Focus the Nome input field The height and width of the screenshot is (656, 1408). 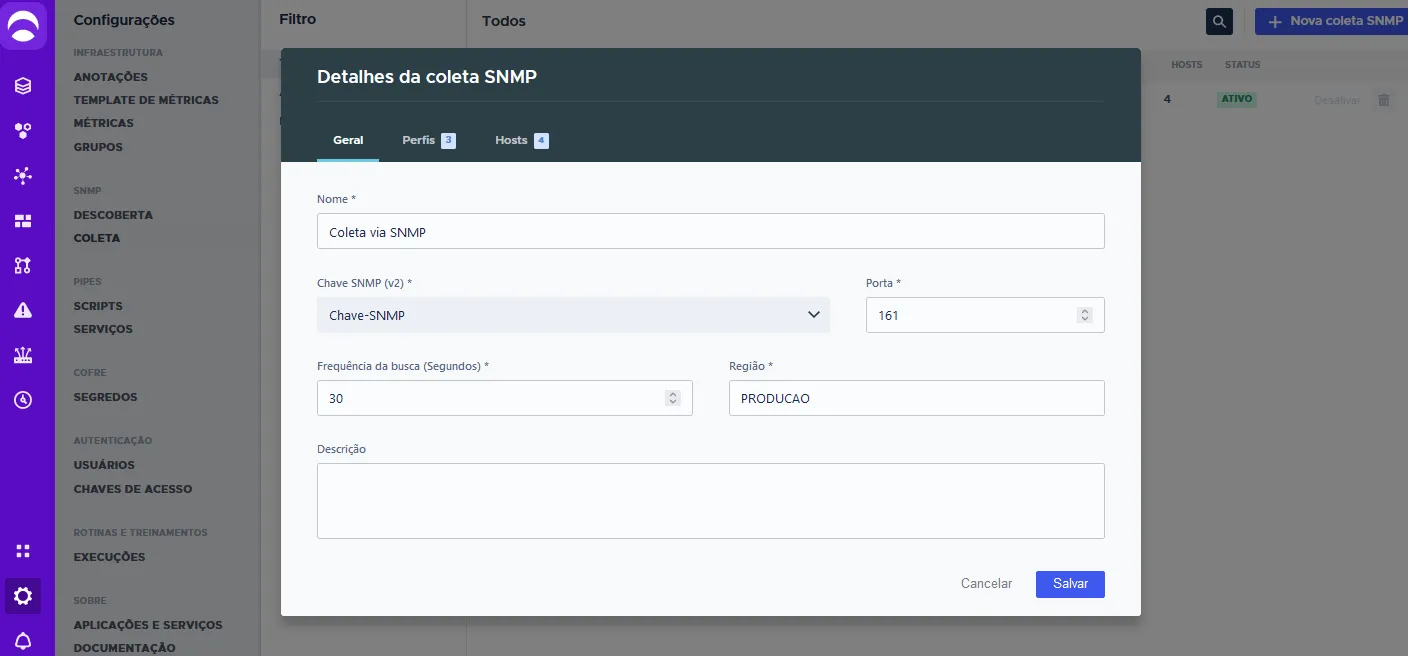(711, 231)
